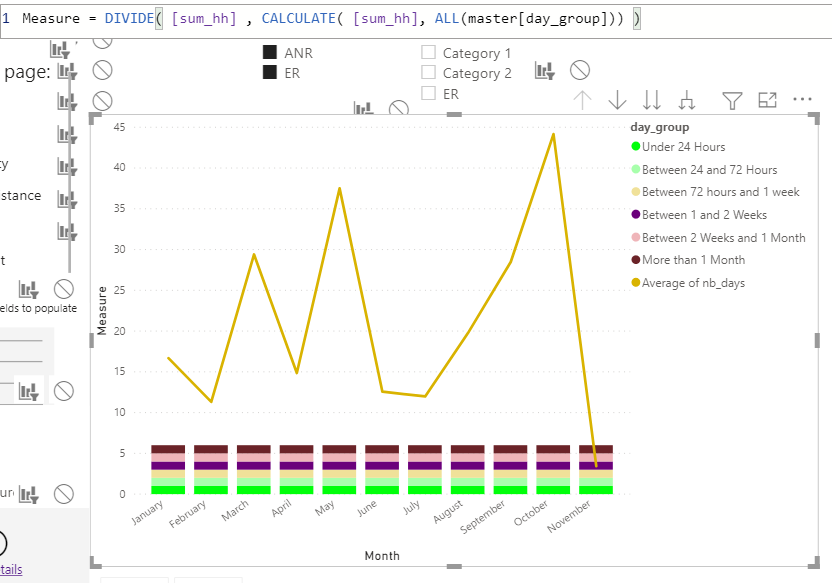
Task: Click the ALL function in the formula
Action: pos(447,19)
